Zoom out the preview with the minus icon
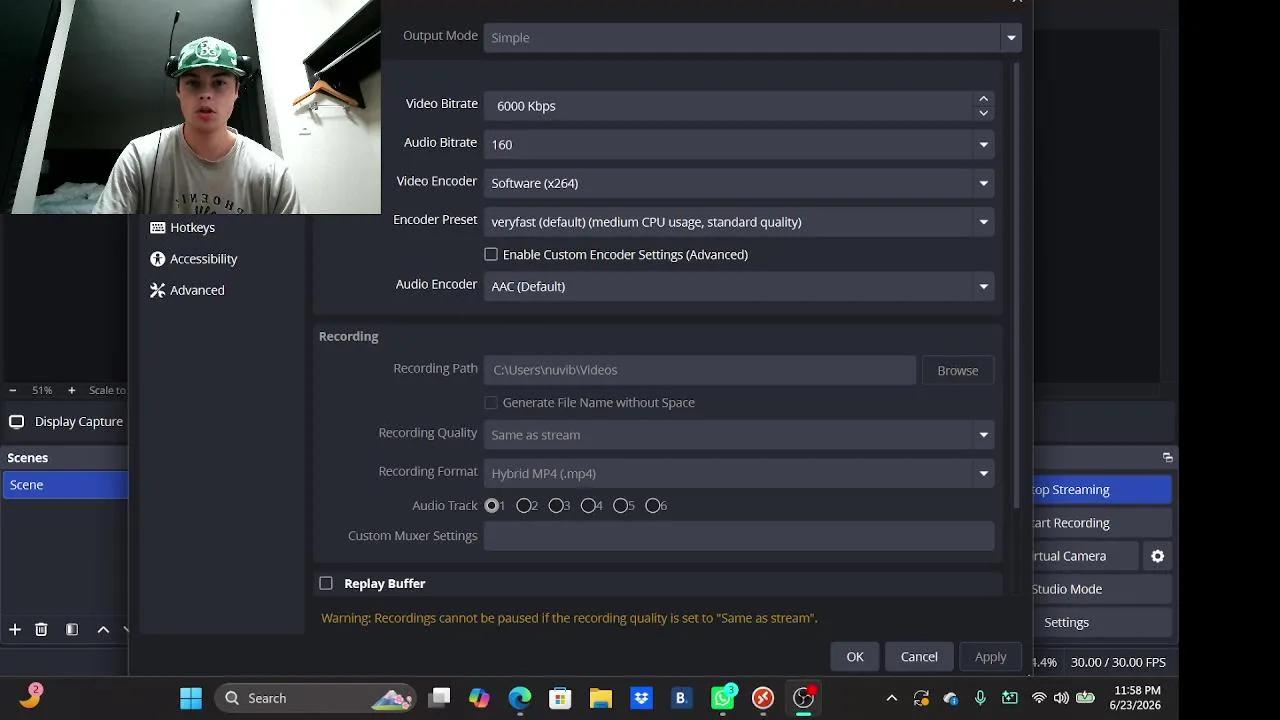 click(x=13, y=390)
